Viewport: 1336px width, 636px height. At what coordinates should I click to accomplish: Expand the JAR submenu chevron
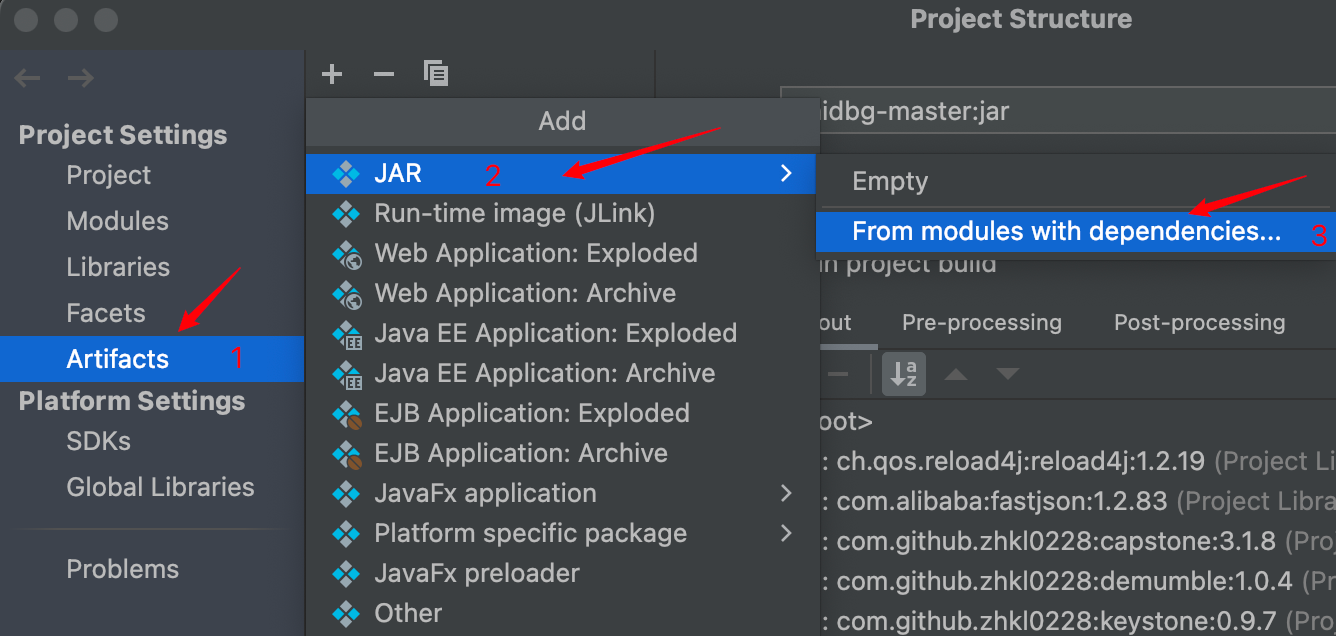point(787,172)
